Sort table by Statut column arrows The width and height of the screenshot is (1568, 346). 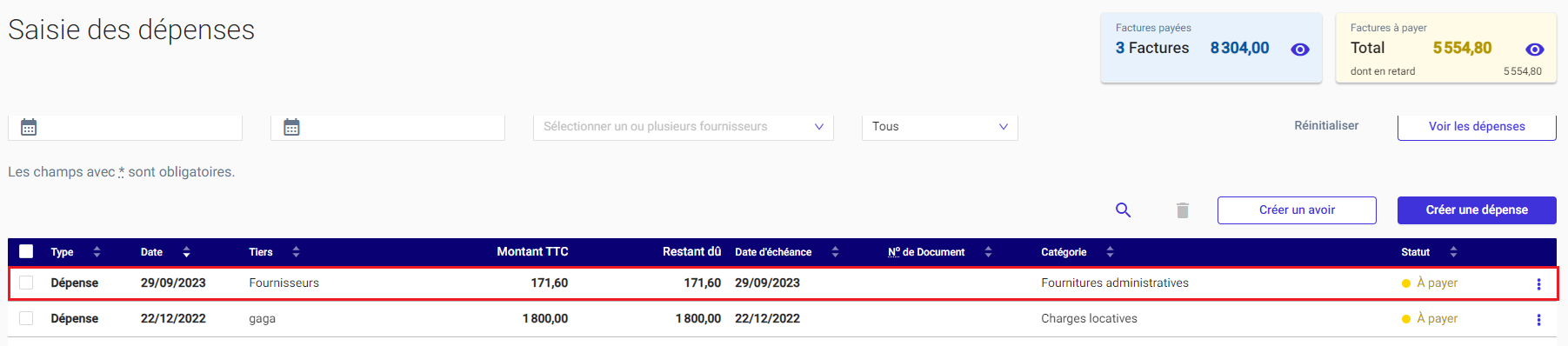click(x=1453, y=252)
